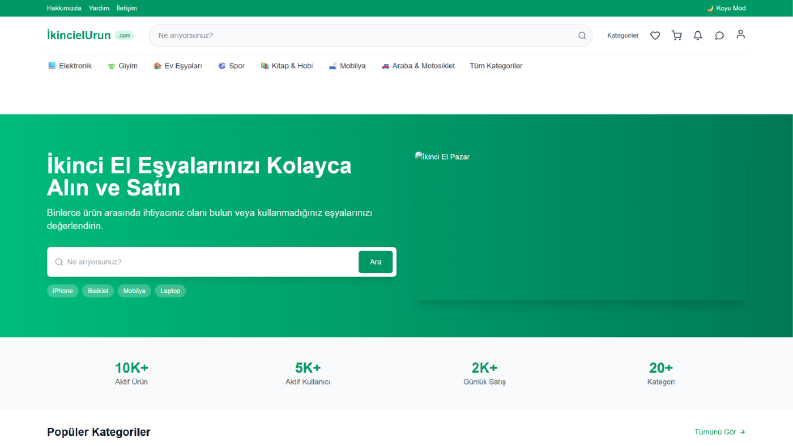
Task: Open the user profile icon
Action: point(740,34)
